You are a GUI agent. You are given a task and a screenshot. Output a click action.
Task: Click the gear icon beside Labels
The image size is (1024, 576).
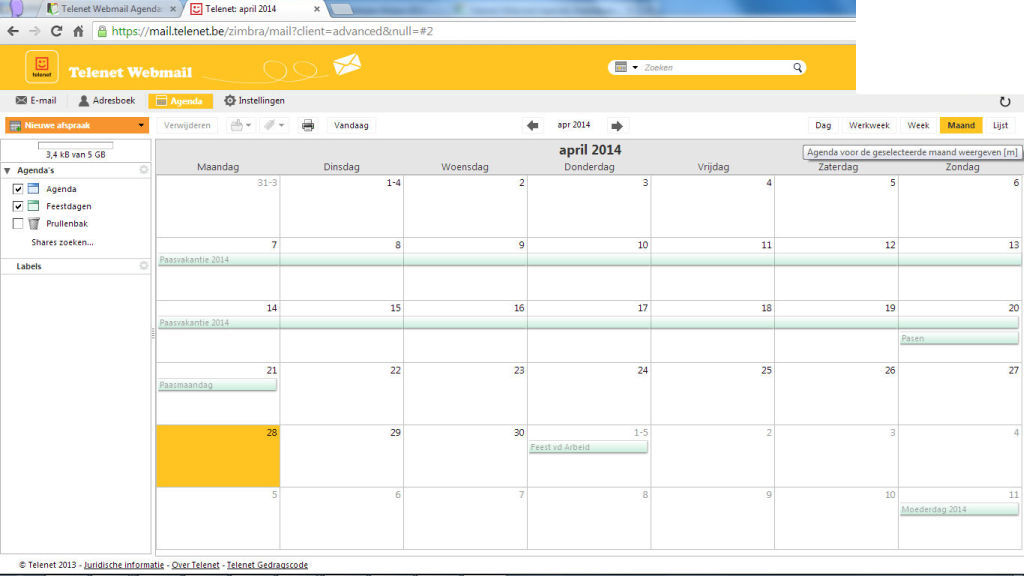click(144, 266)
